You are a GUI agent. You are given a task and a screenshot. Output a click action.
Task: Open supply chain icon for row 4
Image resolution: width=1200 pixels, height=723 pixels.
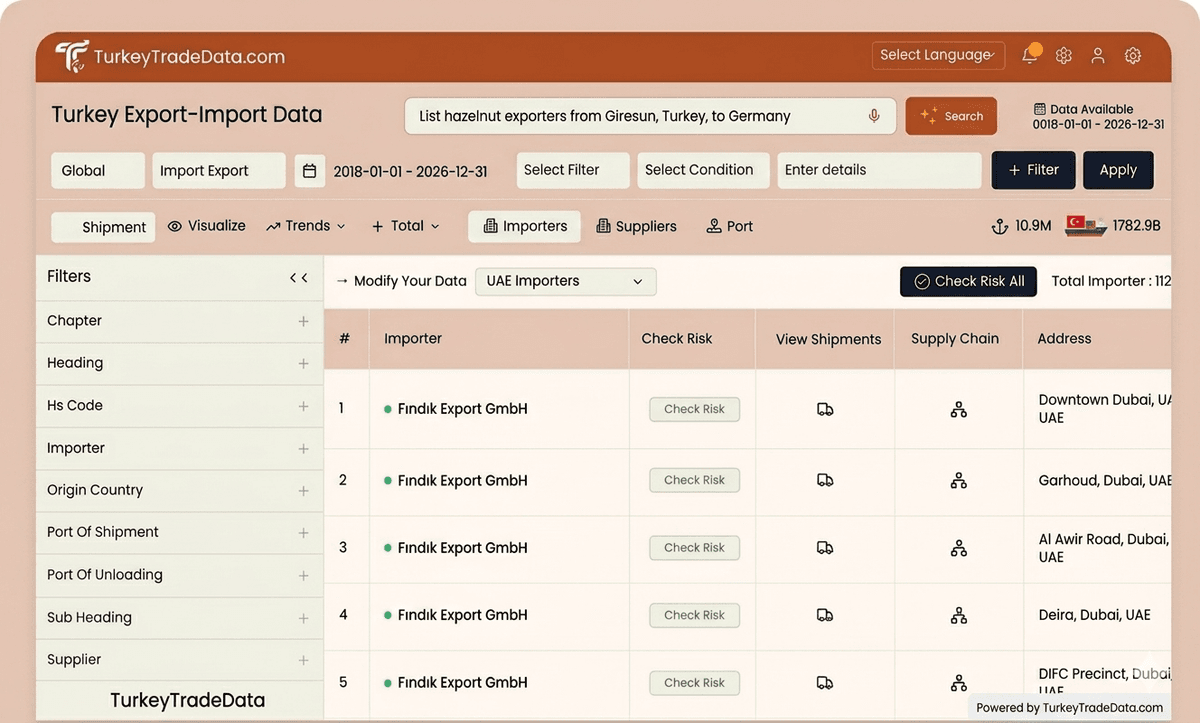click(958, 616)
